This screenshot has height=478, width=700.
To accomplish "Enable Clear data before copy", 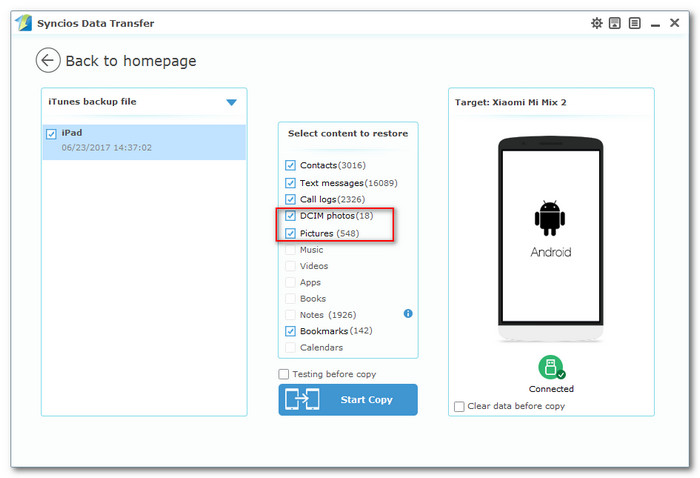I will coord(459,406).
